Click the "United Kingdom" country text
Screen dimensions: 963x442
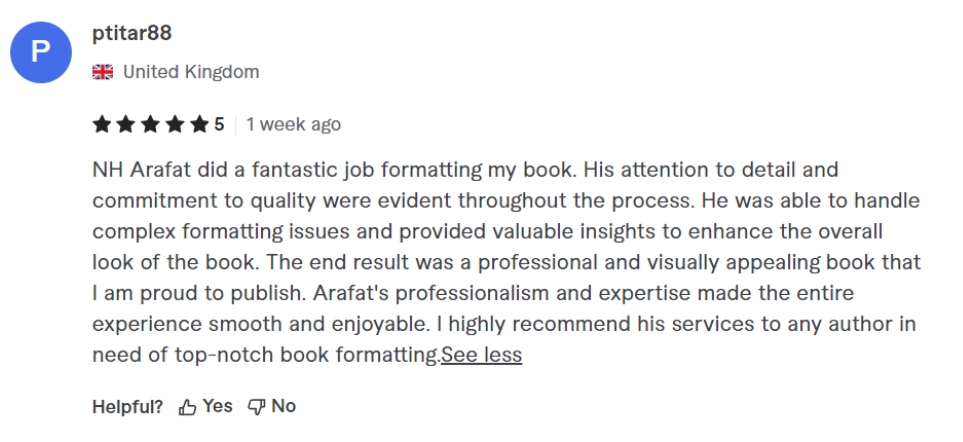coord(191,72)
